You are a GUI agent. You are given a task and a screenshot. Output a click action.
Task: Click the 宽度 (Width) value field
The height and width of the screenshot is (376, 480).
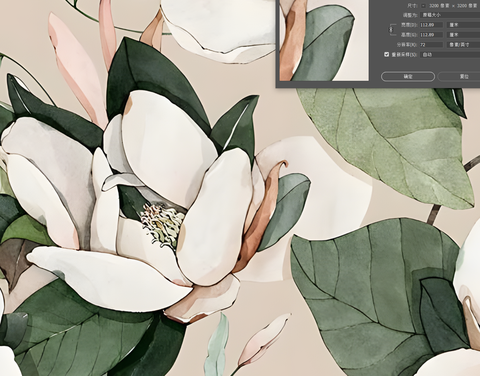[x=432, y=25]
